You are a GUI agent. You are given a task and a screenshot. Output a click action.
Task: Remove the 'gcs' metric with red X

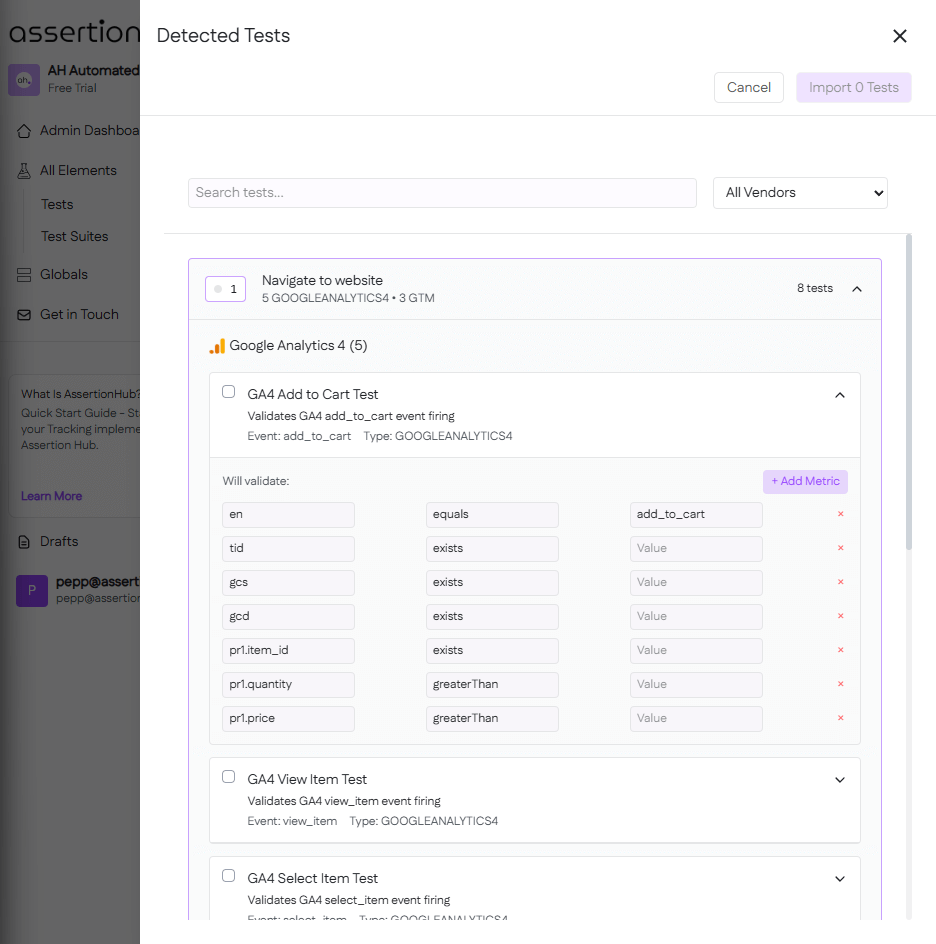pos(840,582)
